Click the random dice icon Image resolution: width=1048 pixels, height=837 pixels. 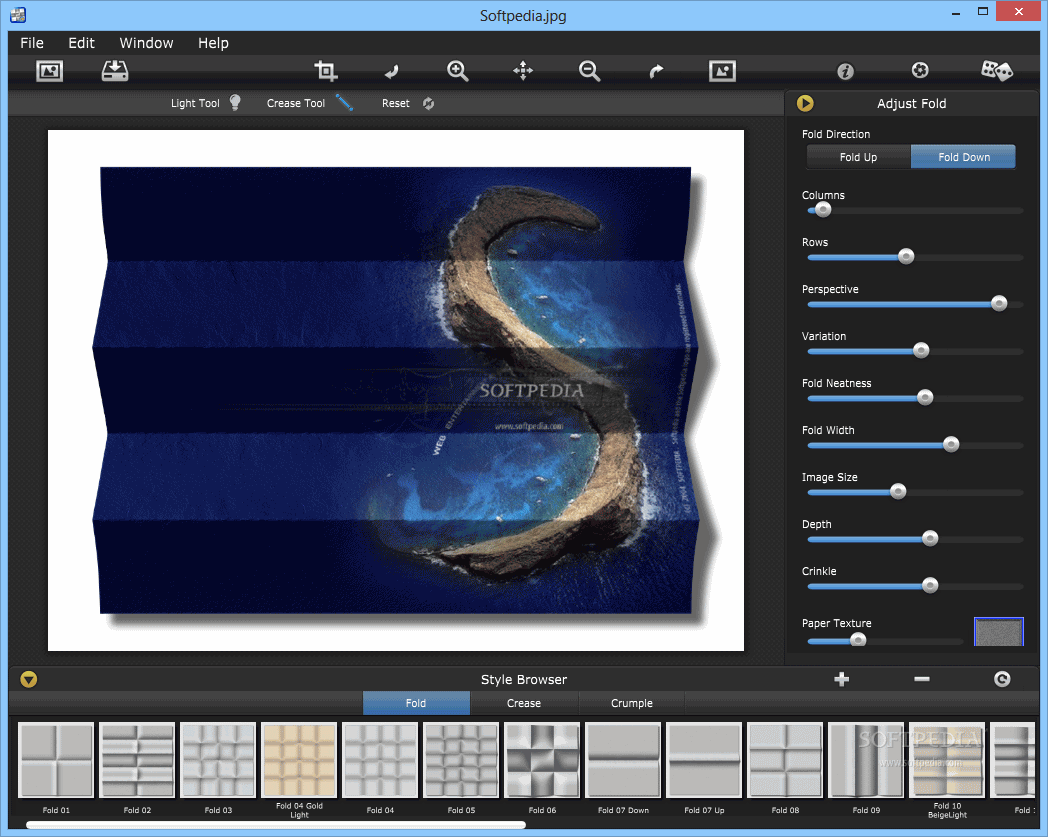997,70
